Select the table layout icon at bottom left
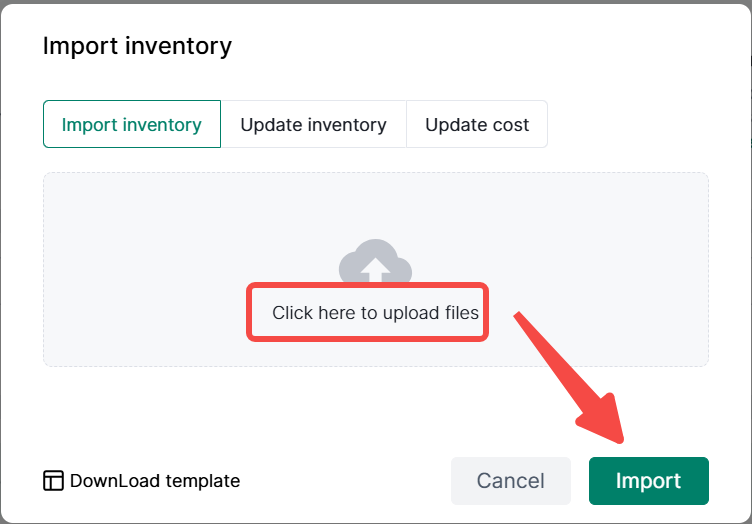This screenshot has height=524, width=752. (x=53, y=481)
